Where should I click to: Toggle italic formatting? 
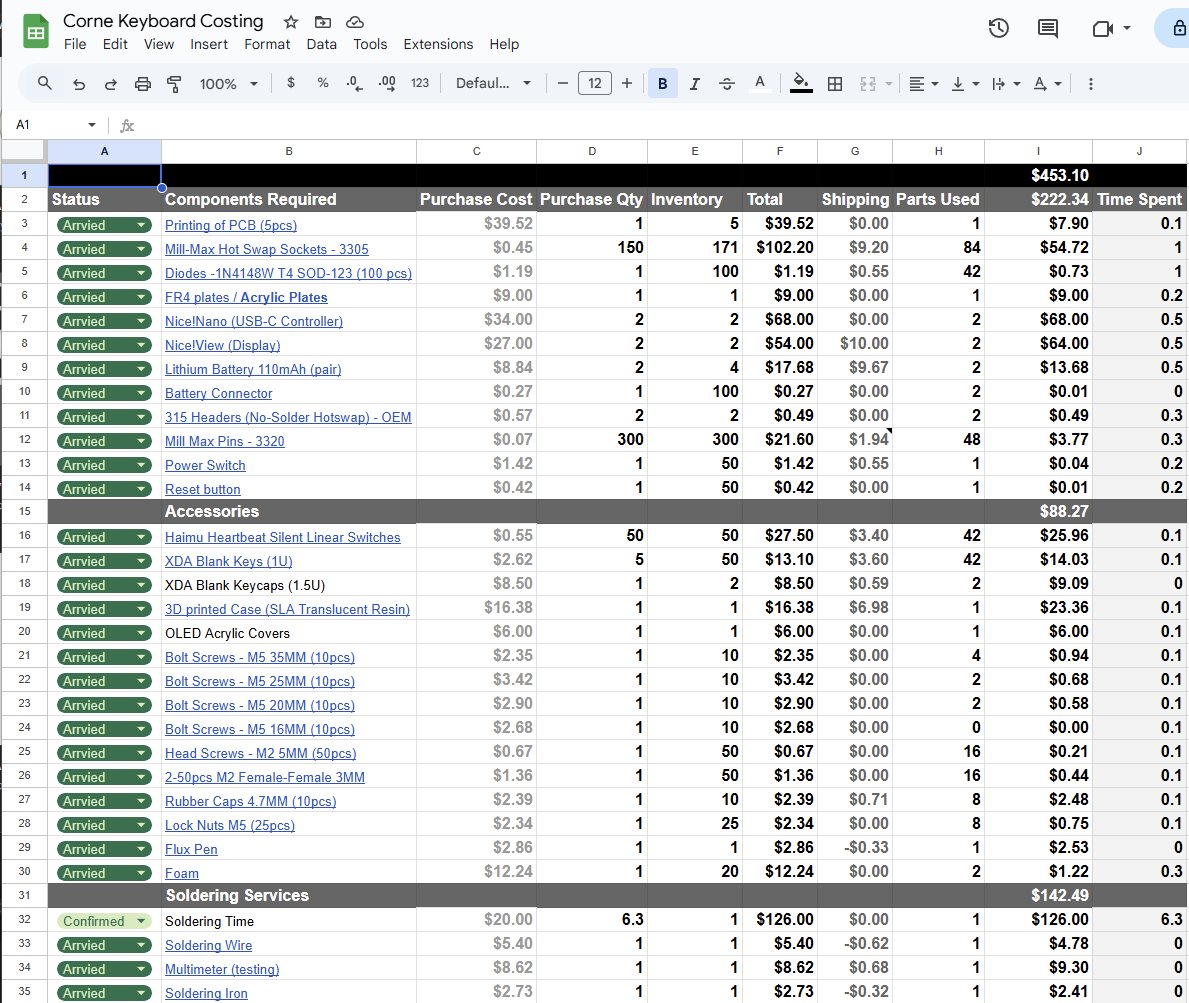click(694, 84)
